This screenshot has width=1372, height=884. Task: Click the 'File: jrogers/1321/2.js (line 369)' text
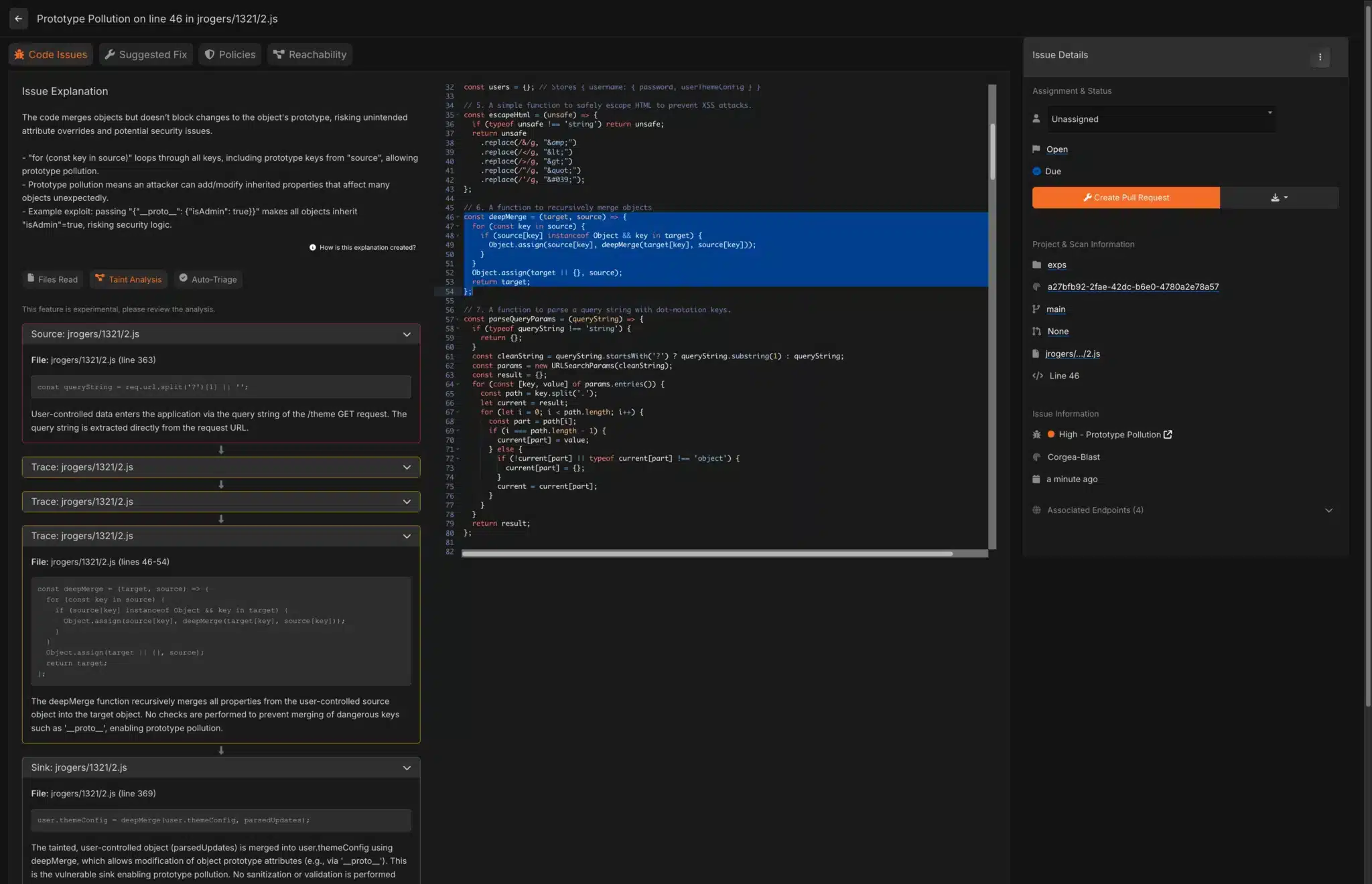tap(93, 794)
